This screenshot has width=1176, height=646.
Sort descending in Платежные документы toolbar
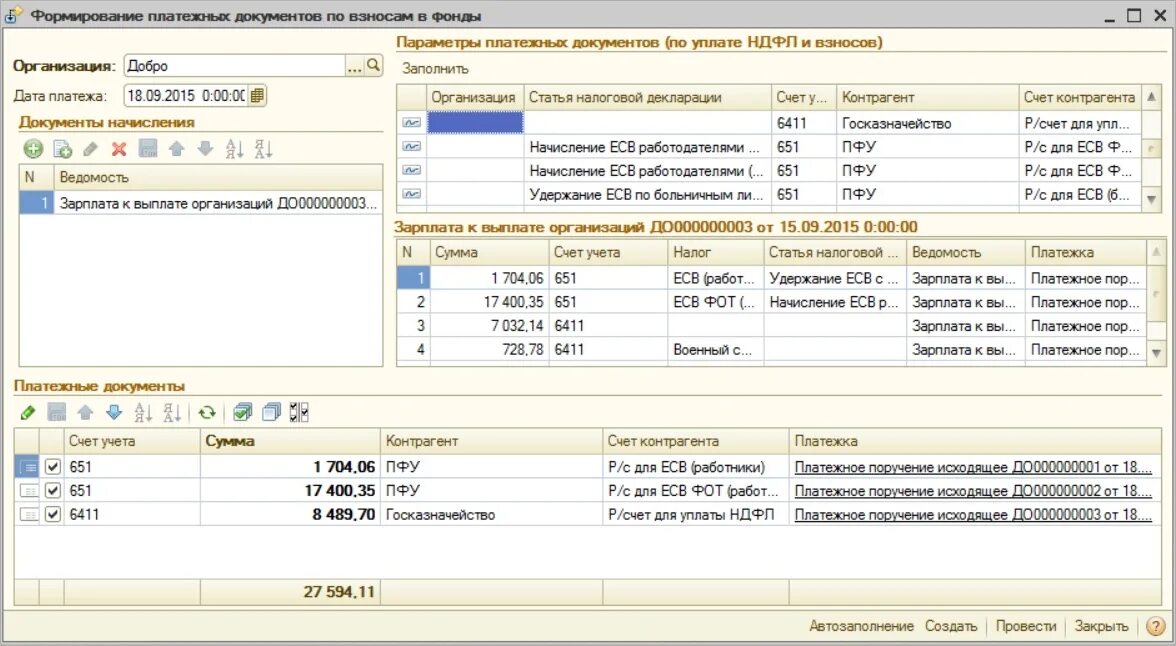click(x=172, y=412)
